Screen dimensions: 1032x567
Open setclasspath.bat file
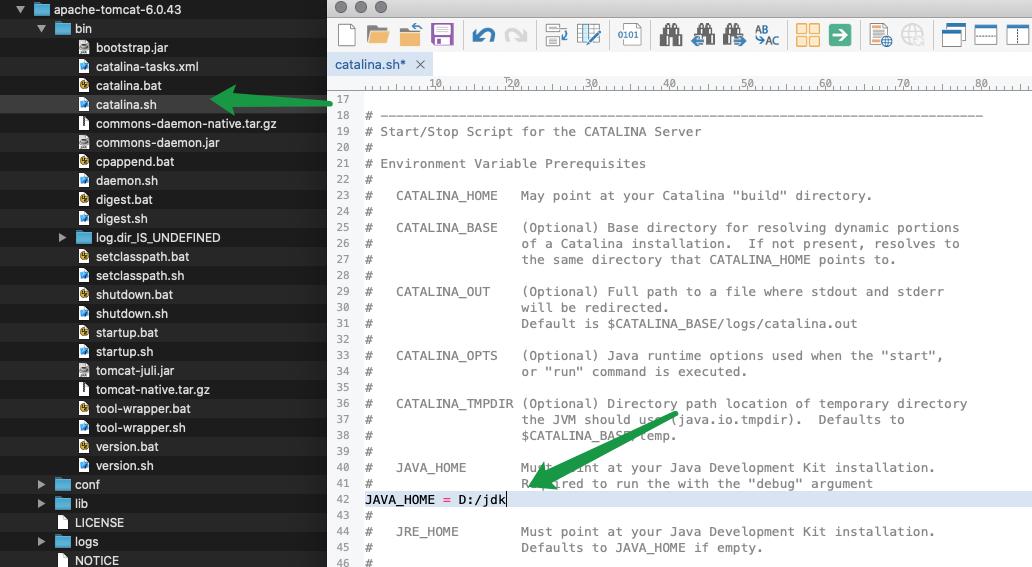tap(142, 257)
